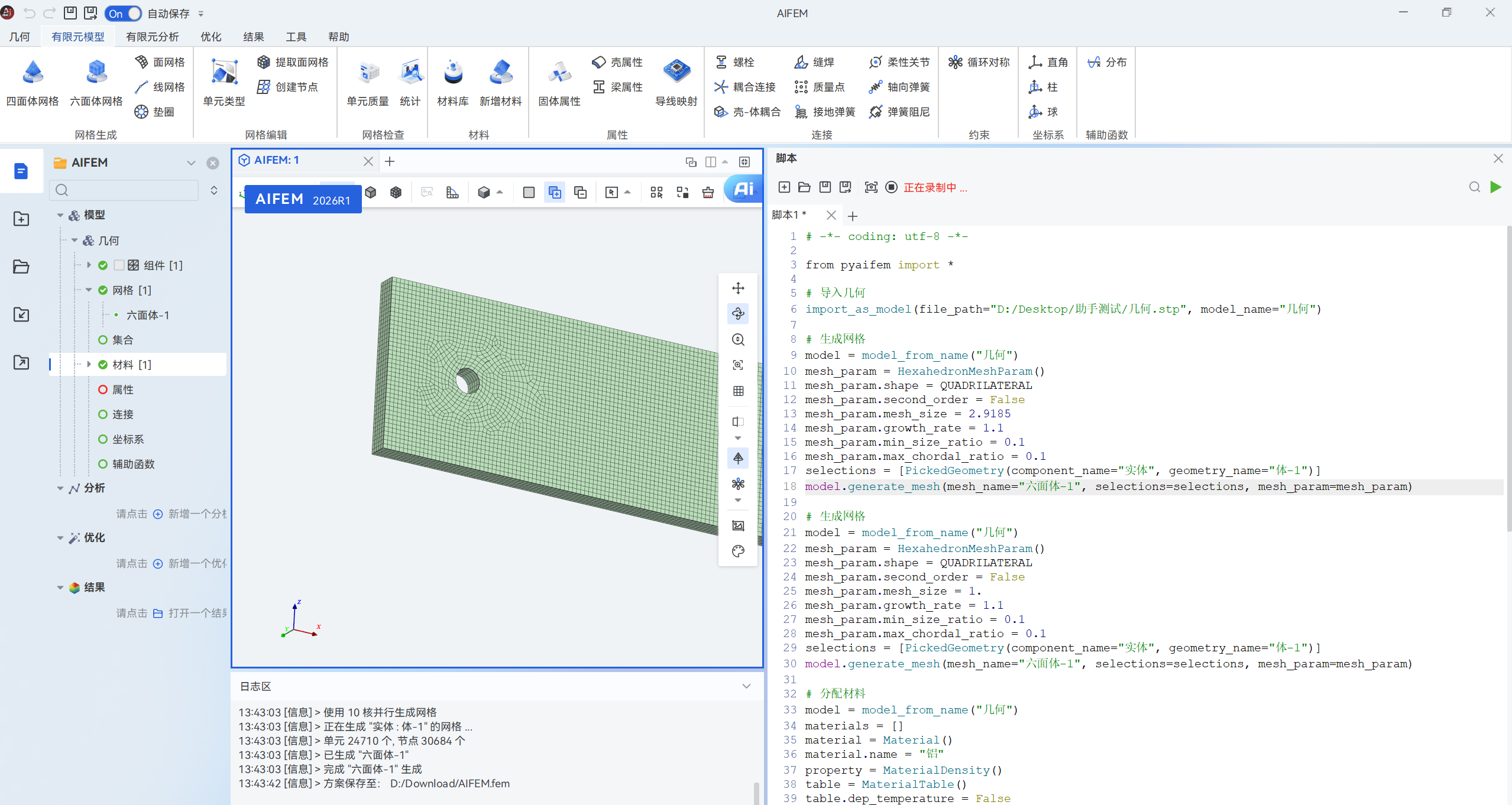Open 固体属性 solid property

pos(559,83)
